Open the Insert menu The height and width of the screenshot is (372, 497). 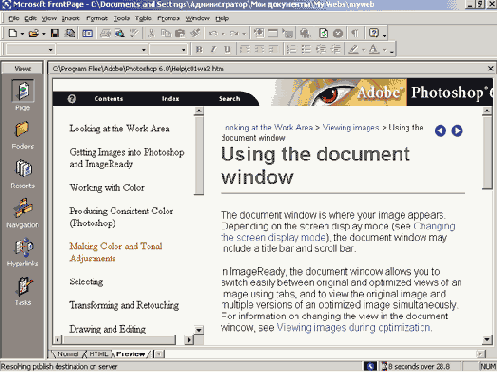click(71, 18)
